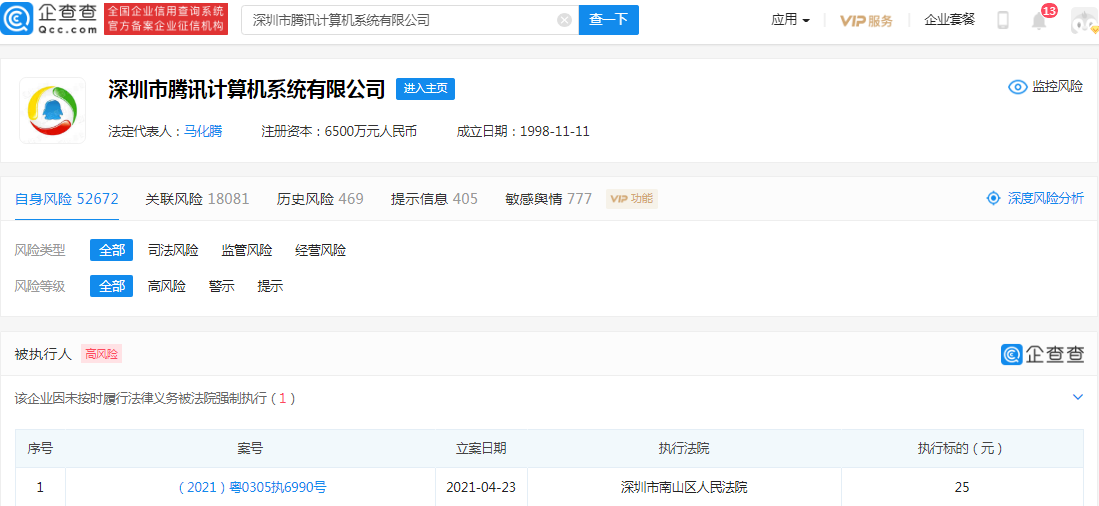Filter by 警示 level

point(221,286)
